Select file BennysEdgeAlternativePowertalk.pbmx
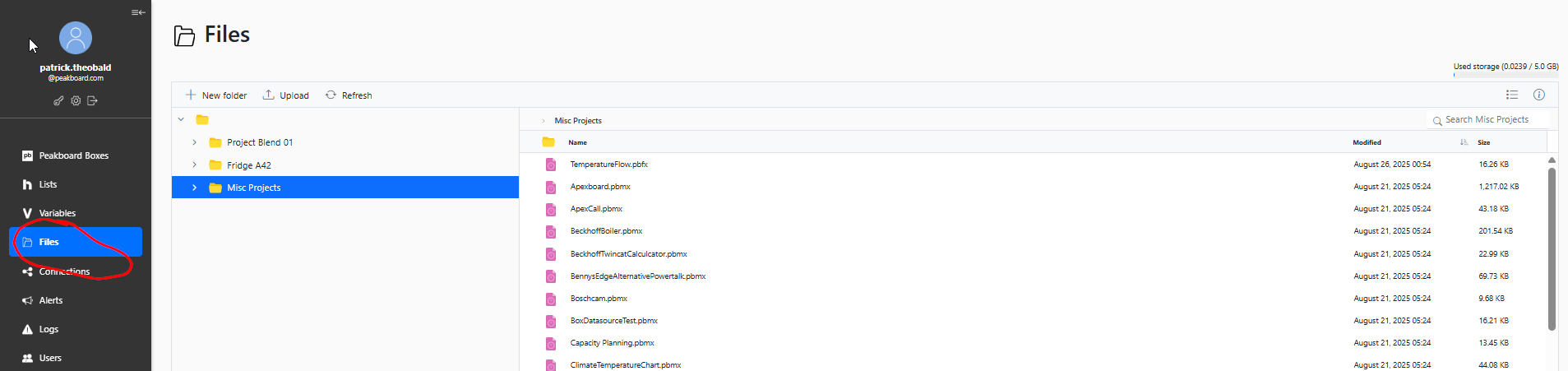Screen dimensions: 1568x371 (x=638, y=276)
